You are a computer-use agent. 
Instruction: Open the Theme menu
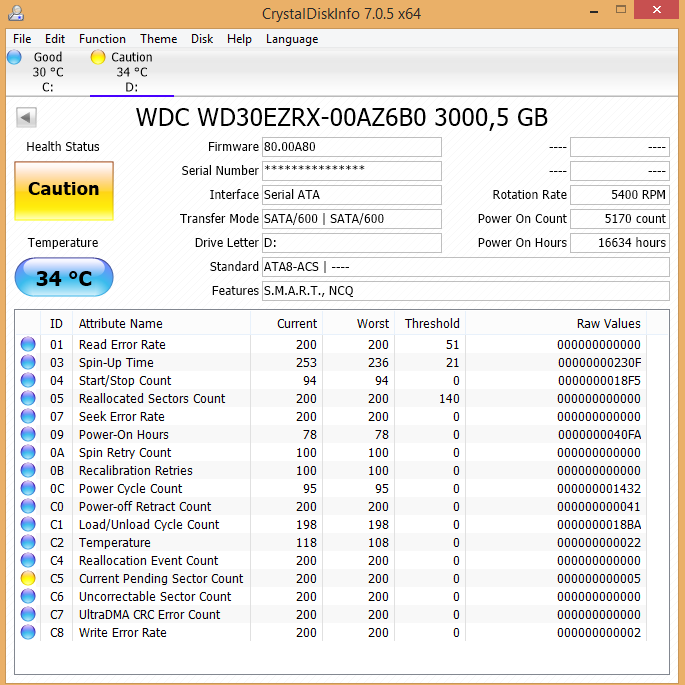(x=159, y=39)
